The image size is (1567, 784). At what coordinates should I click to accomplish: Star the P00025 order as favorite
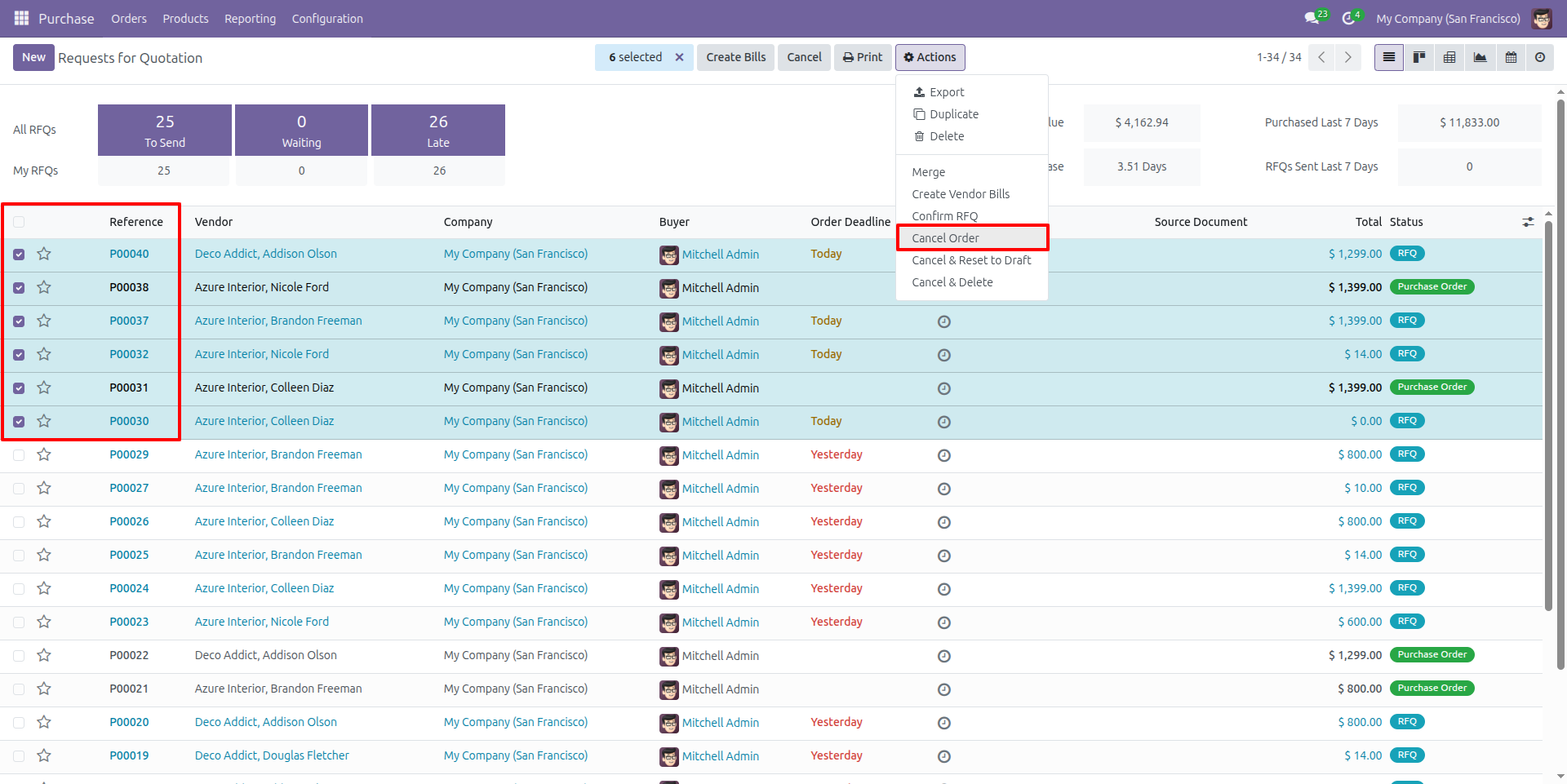(x=44, y=555)
